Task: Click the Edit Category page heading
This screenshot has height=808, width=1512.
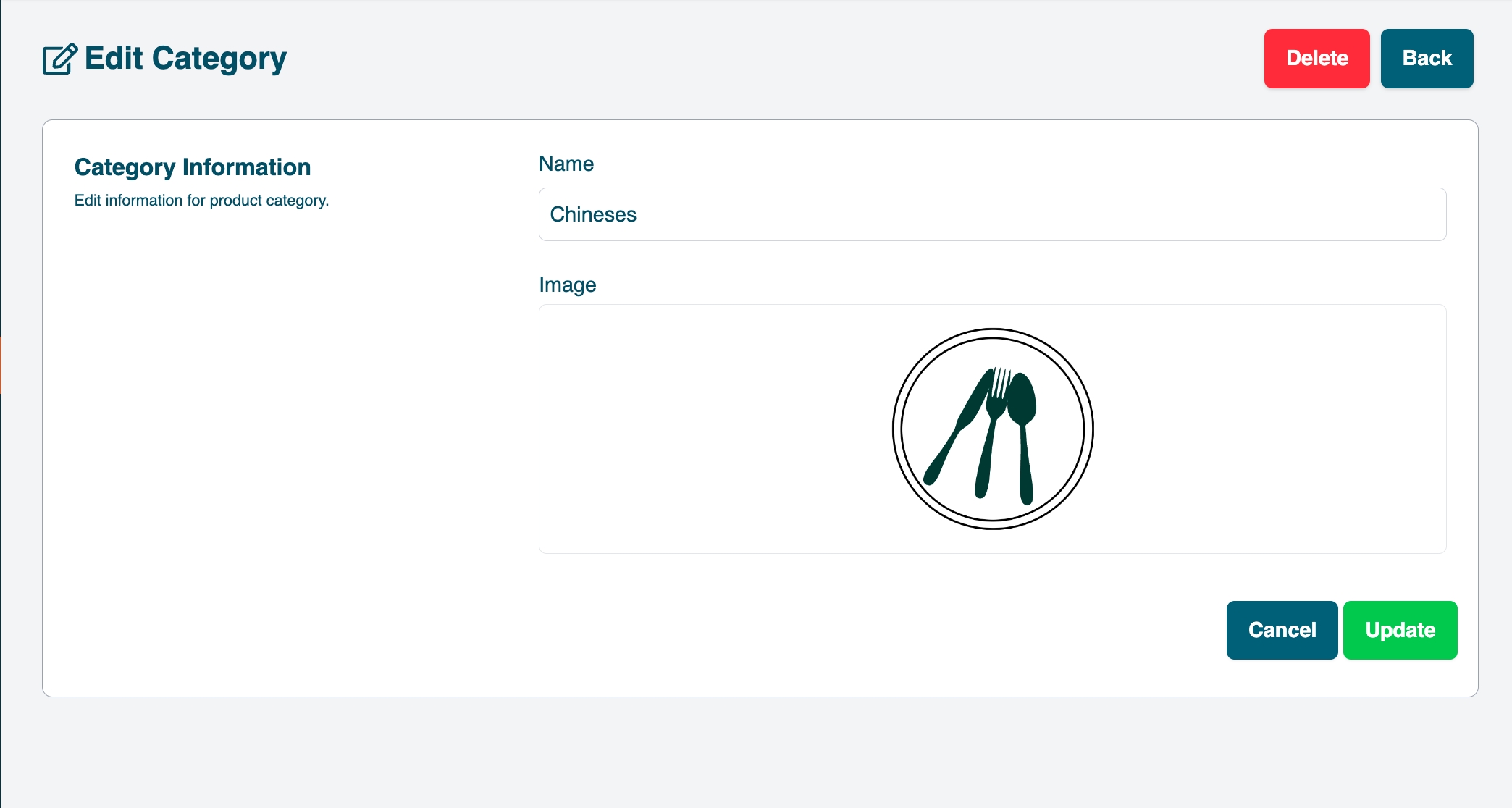Action: coord(185,59)
